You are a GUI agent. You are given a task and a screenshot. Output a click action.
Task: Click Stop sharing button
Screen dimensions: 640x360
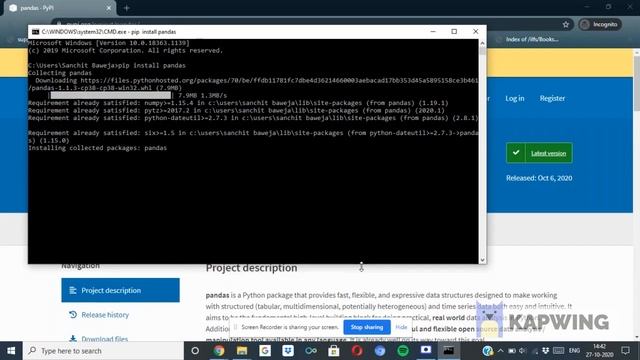click(x=367, y=327)
